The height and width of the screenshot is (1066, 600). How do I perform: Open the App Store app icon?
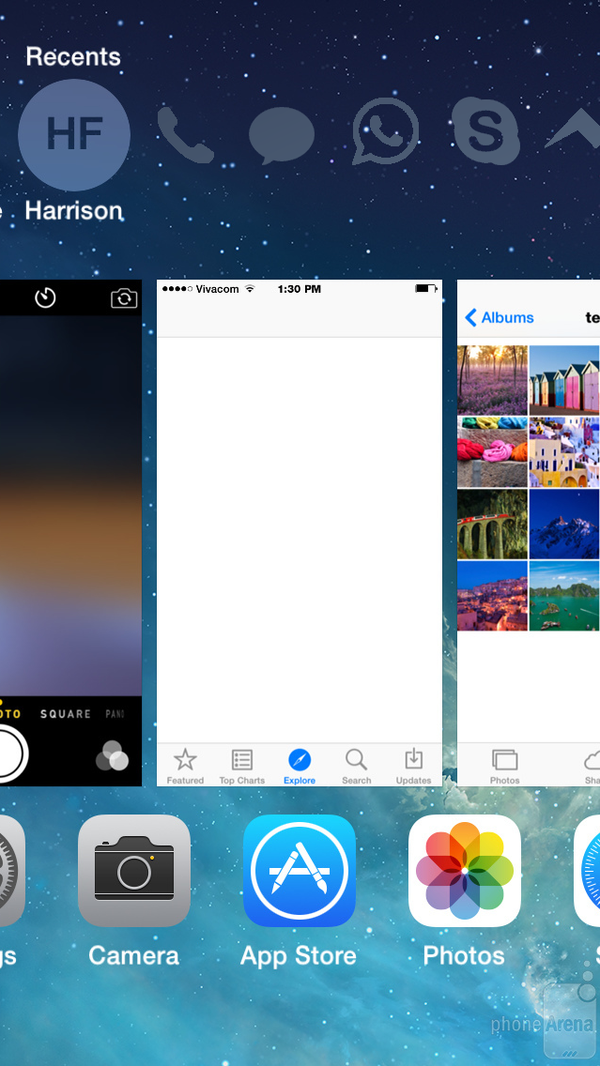[299, 870]
